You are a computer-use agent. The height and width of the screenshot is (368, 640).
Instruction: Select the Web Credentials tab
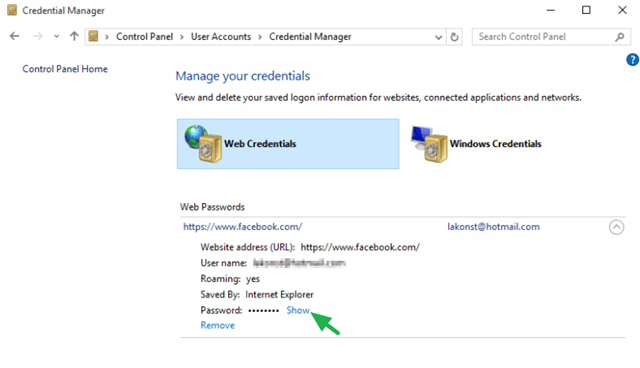point(288,144)
